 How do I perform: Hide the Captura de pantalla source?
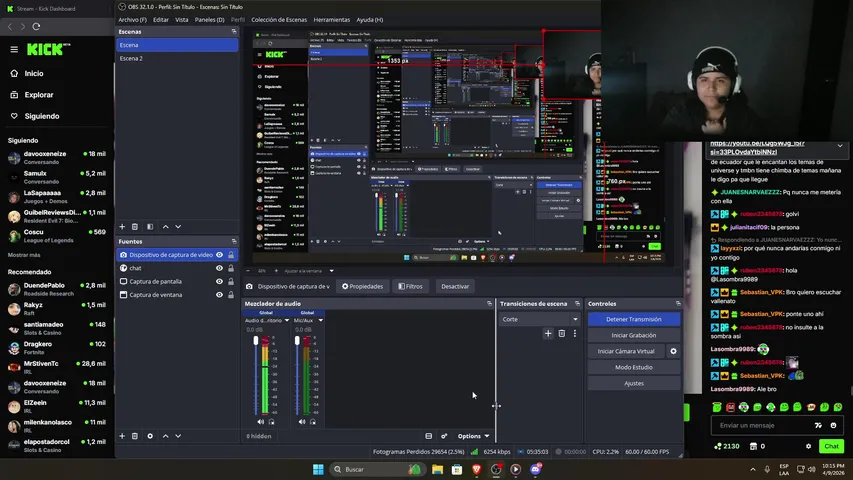(x=219, y=281)
